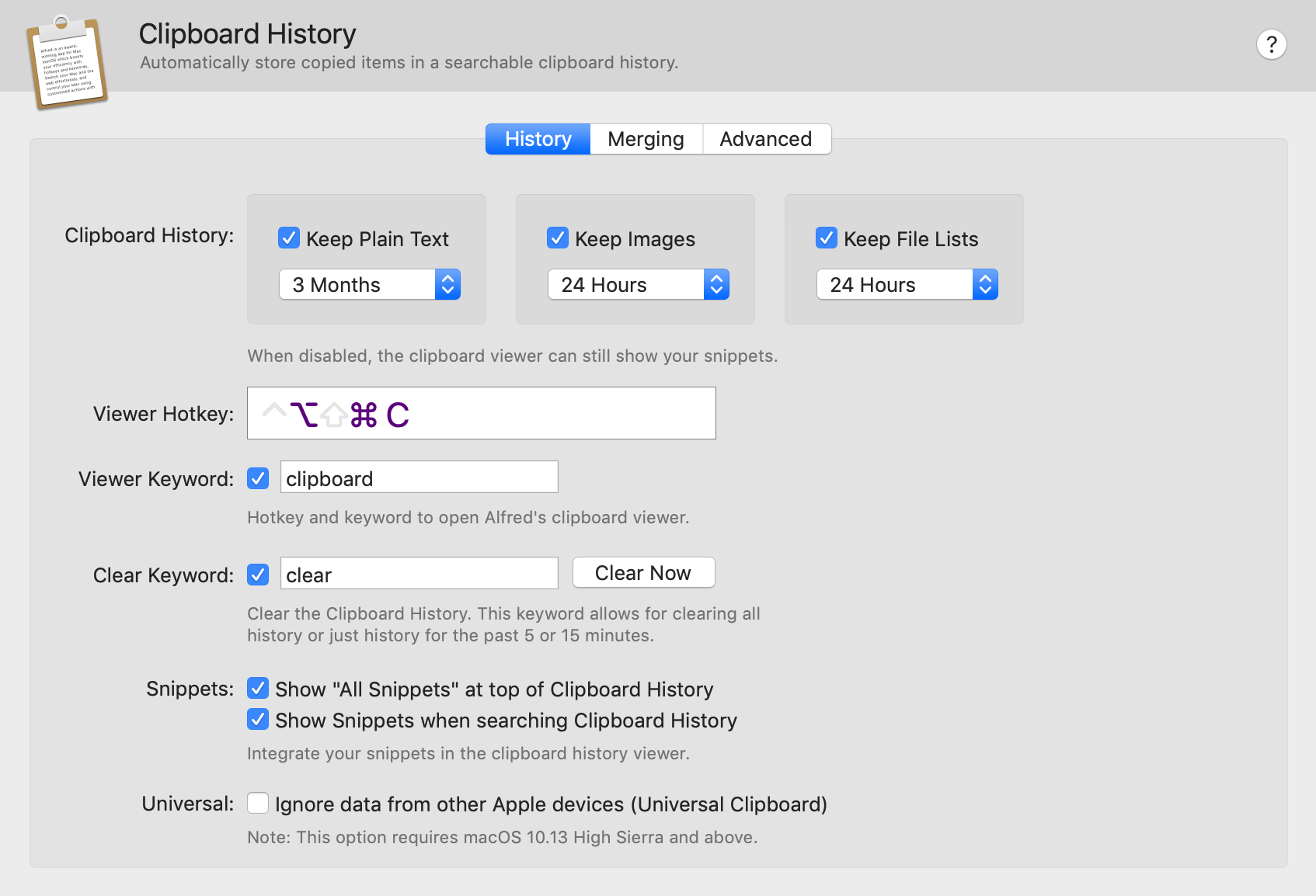Image resolution: width=1316 pixels, height=896 pixels.
Task: Disable Keep File Lists
Action: coord(826,238)
